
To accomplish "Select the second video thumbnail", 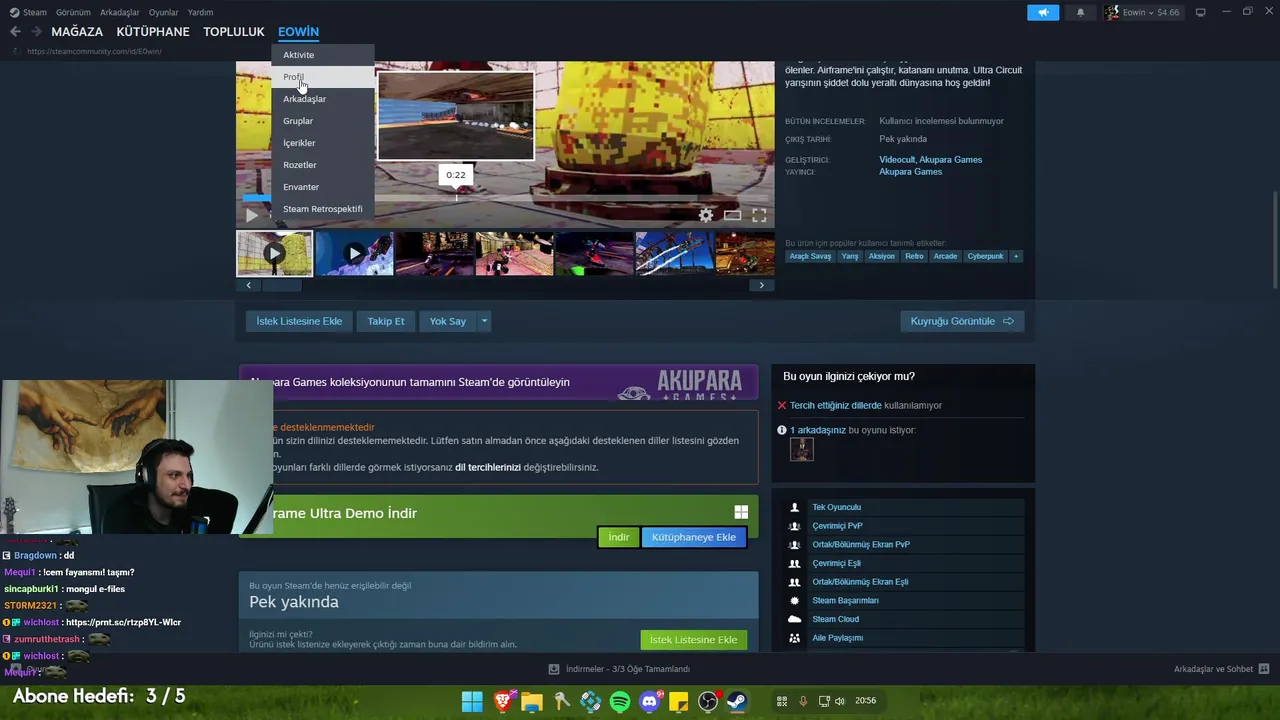I will point(354,253).
